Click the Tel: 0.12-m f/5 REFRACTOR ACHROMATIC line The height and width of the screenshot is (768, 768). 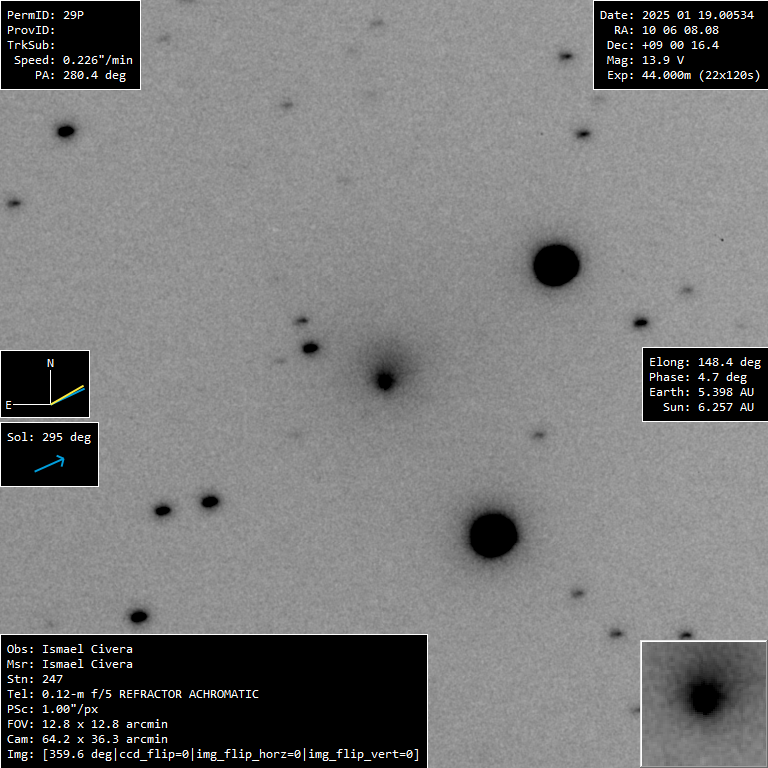pos(133,695)
